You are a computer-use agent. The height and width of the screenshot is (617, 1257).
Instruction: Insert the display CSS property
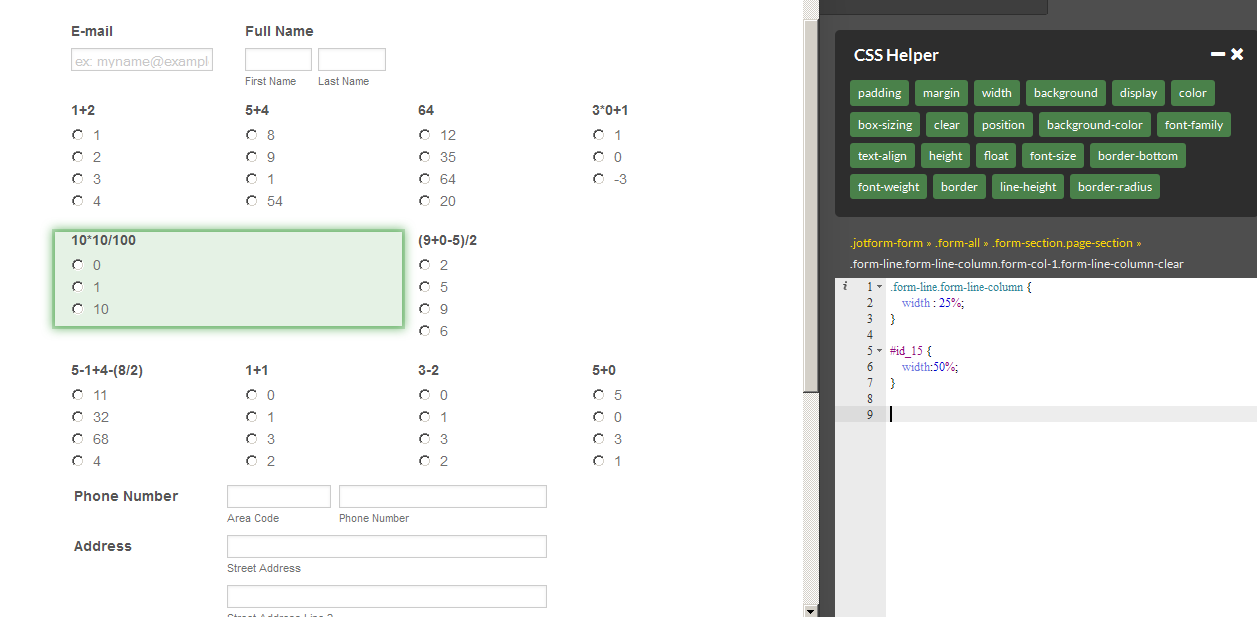[1138, 93]
